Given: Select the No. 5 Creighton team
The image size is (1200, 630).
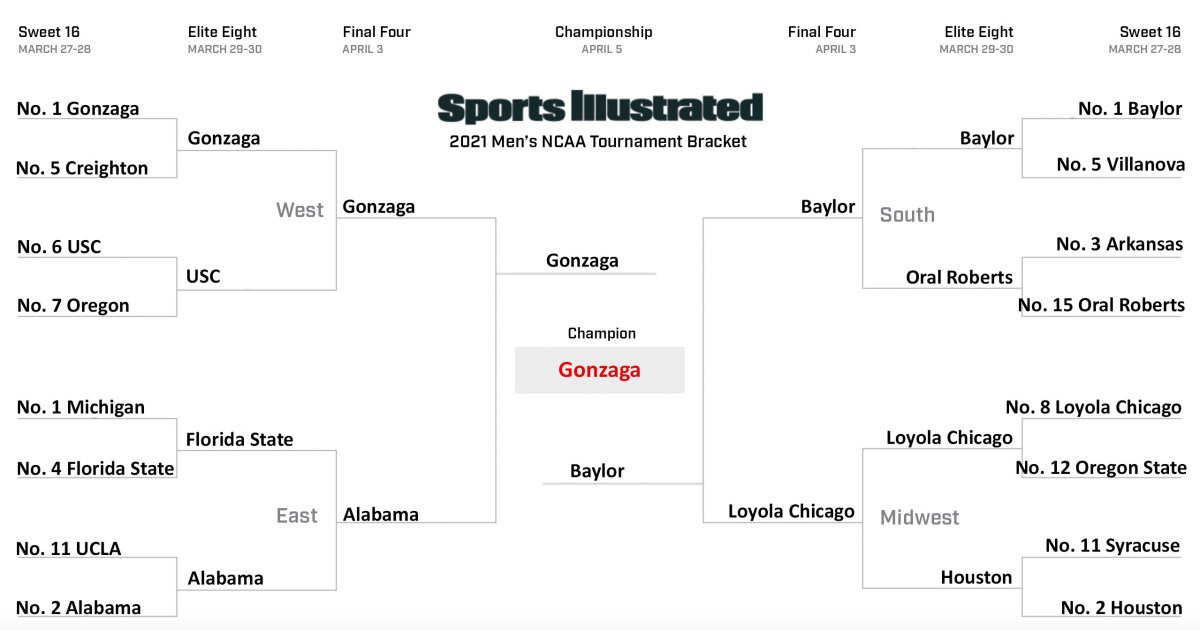Looking at the screenshot, I should pyautogui.click(x=82, y=168).
